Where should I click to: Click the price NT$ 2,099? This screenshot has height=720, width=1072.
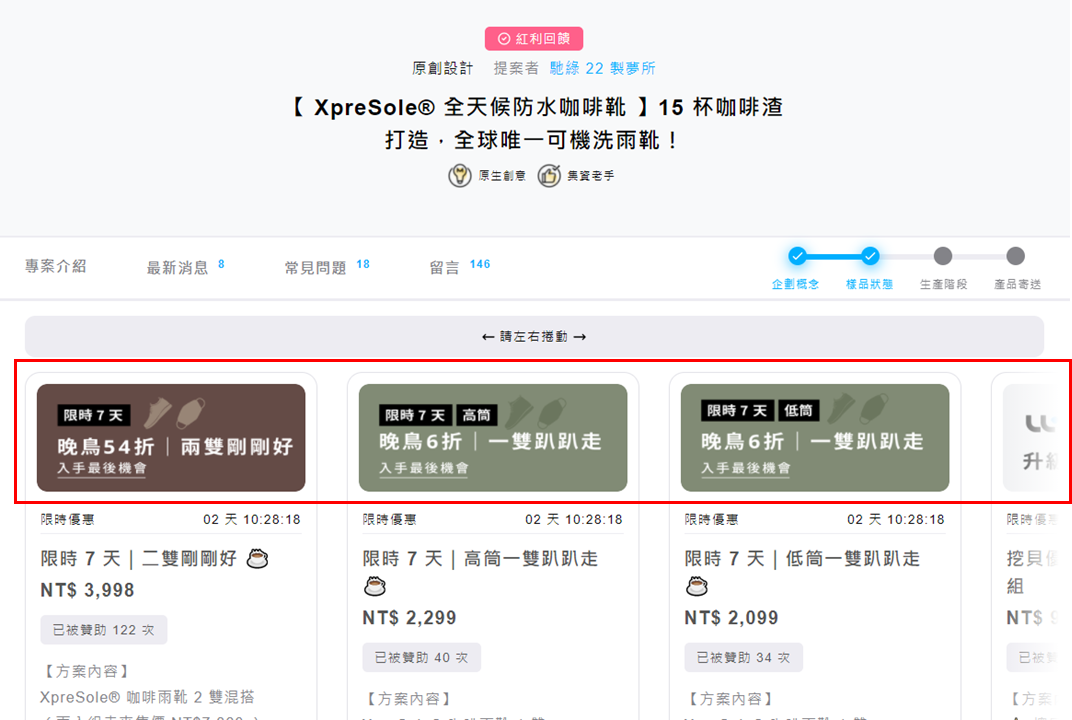pos(732,617)
